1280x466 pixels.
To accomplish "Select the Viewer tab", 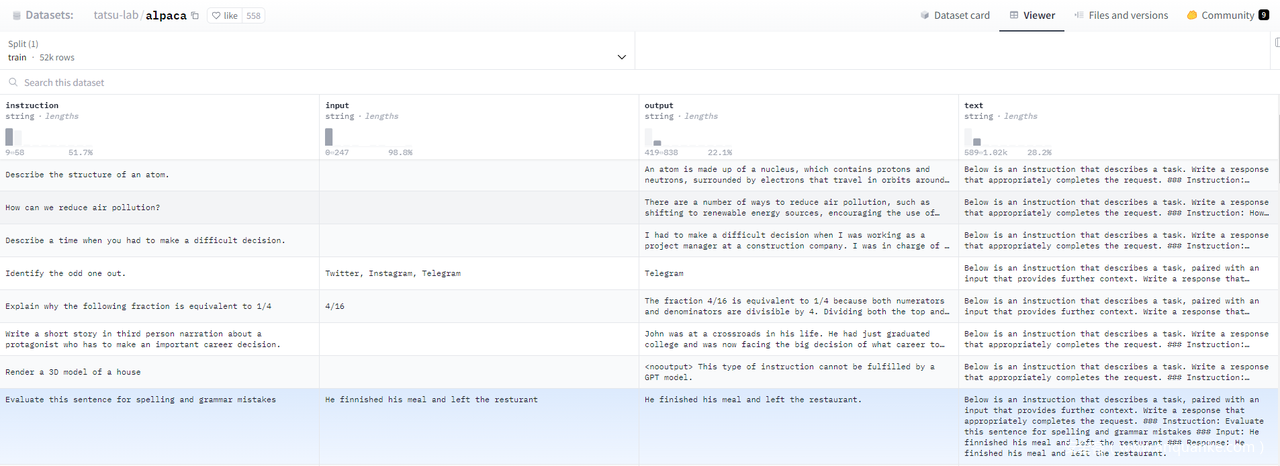I will (x=1032, y=16).
